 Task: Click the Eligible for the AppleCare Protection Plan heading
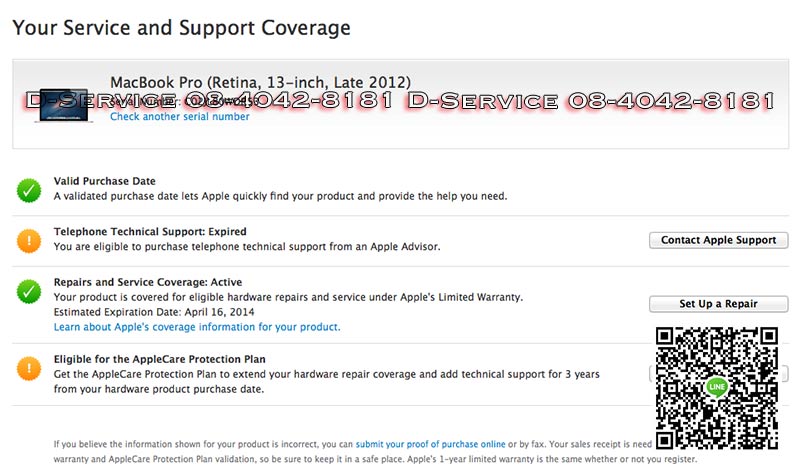[x=159, y=359]
